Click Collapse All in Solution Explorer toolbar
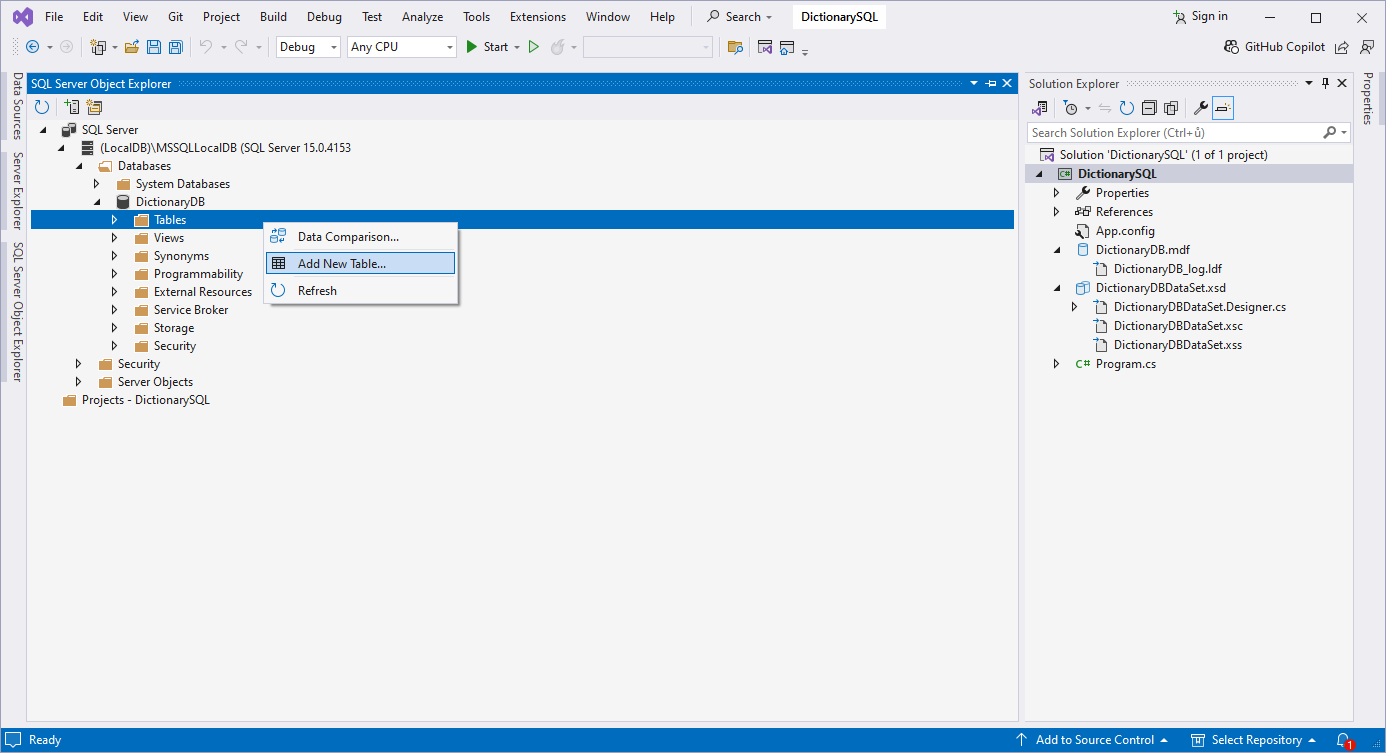 point(1149,108)
